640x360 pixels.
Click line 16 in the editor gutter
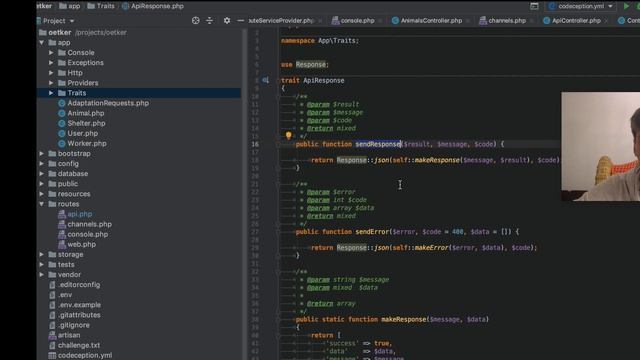tap(255, 144)
